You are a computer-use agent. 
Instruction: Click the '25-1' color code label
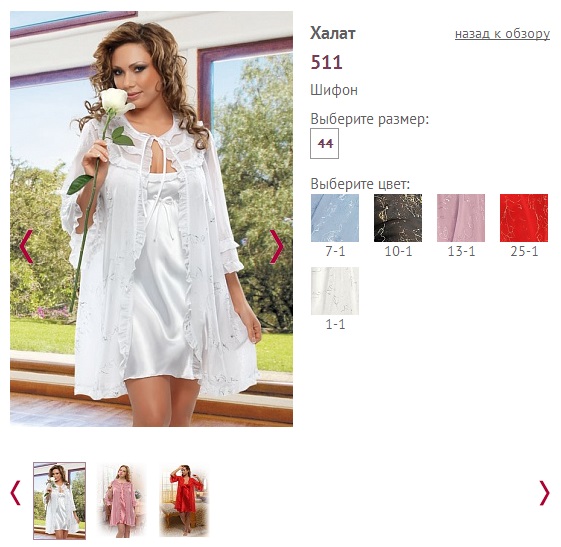pyautogui.click(x=524, y=251)
